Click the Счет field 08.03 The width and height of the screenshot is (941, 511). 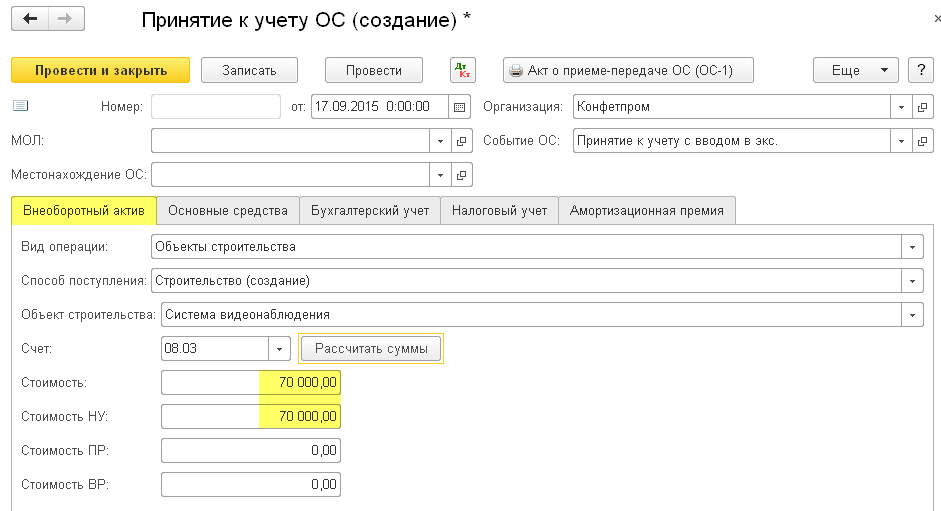point(215,349)
